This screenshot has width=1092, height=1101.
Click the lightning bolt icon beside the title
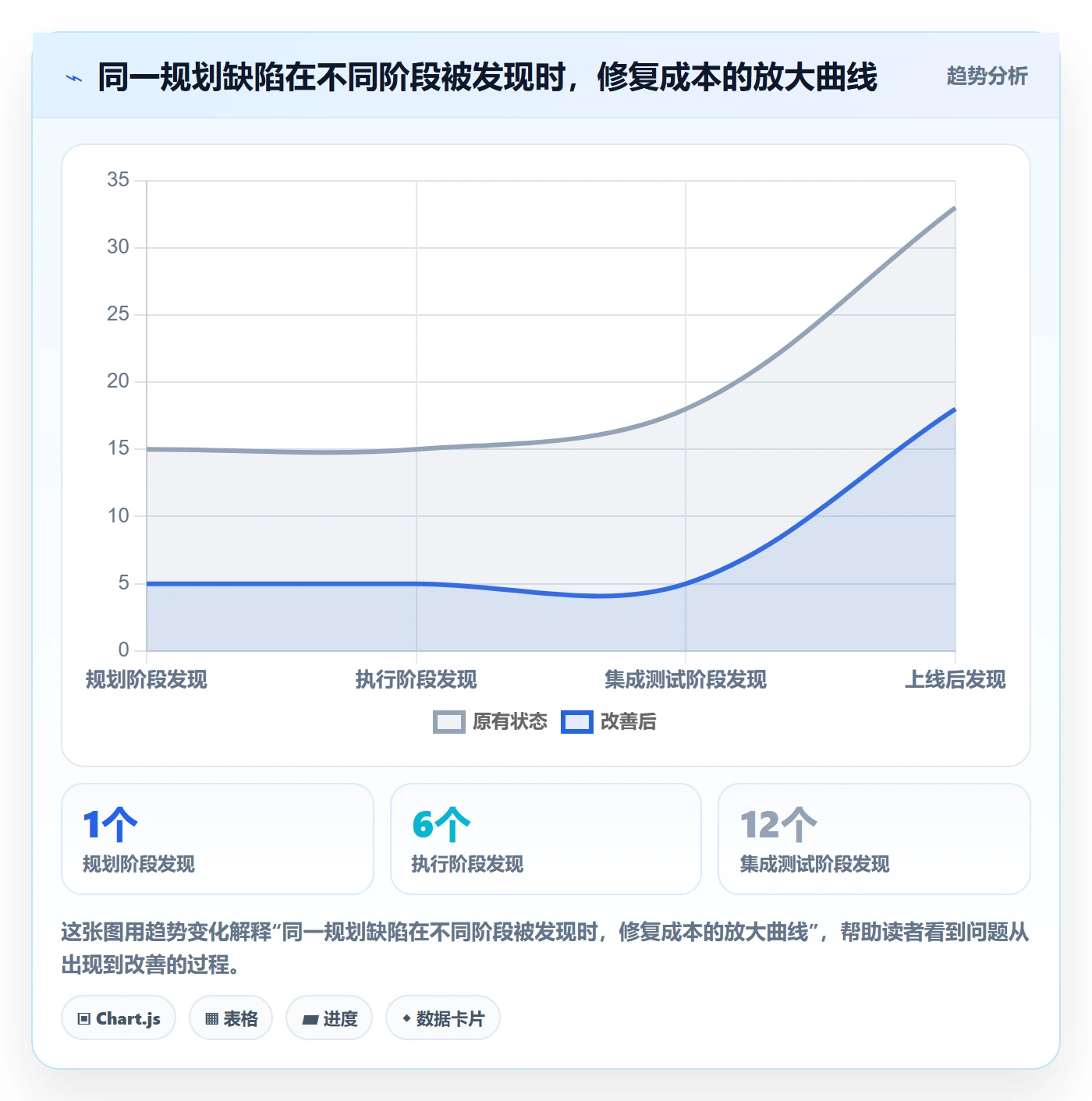click(74, 78)
